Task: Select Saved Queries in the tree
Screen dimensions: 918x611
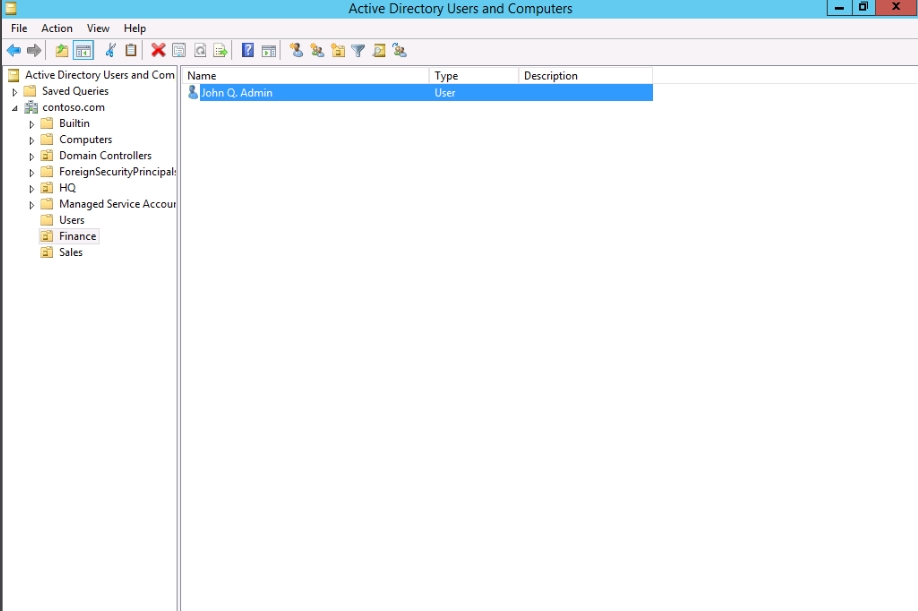Action: pyautogui.click(x=75, y=91)
